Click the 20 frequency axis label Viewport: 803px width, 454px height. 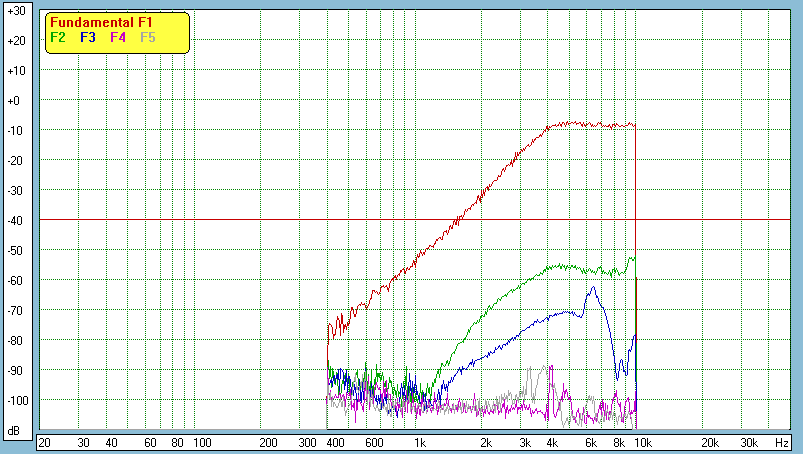point(44,441)
